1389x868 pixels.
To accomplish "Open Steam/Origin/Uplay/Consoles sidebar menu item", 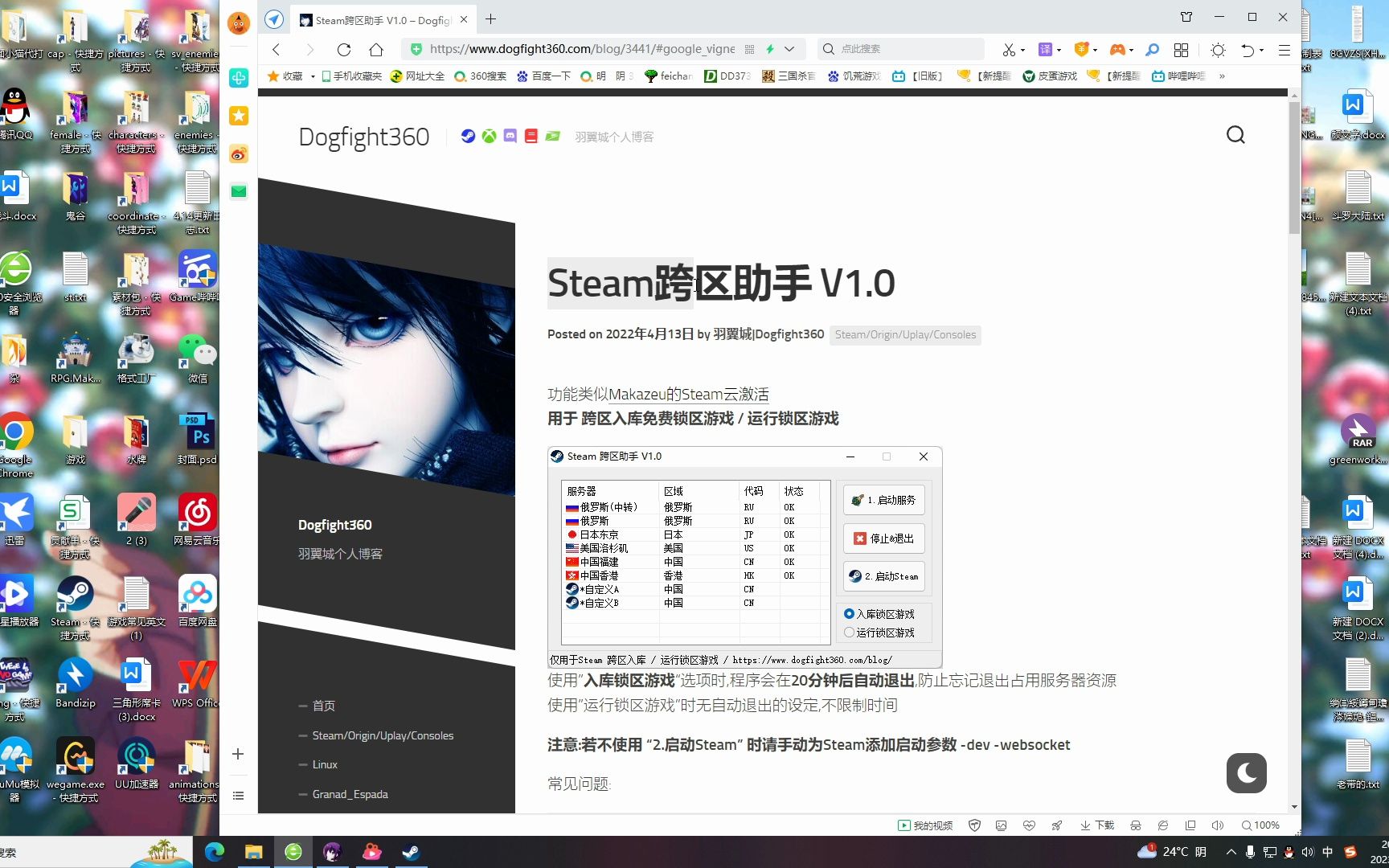I will (x=383, y=735).
